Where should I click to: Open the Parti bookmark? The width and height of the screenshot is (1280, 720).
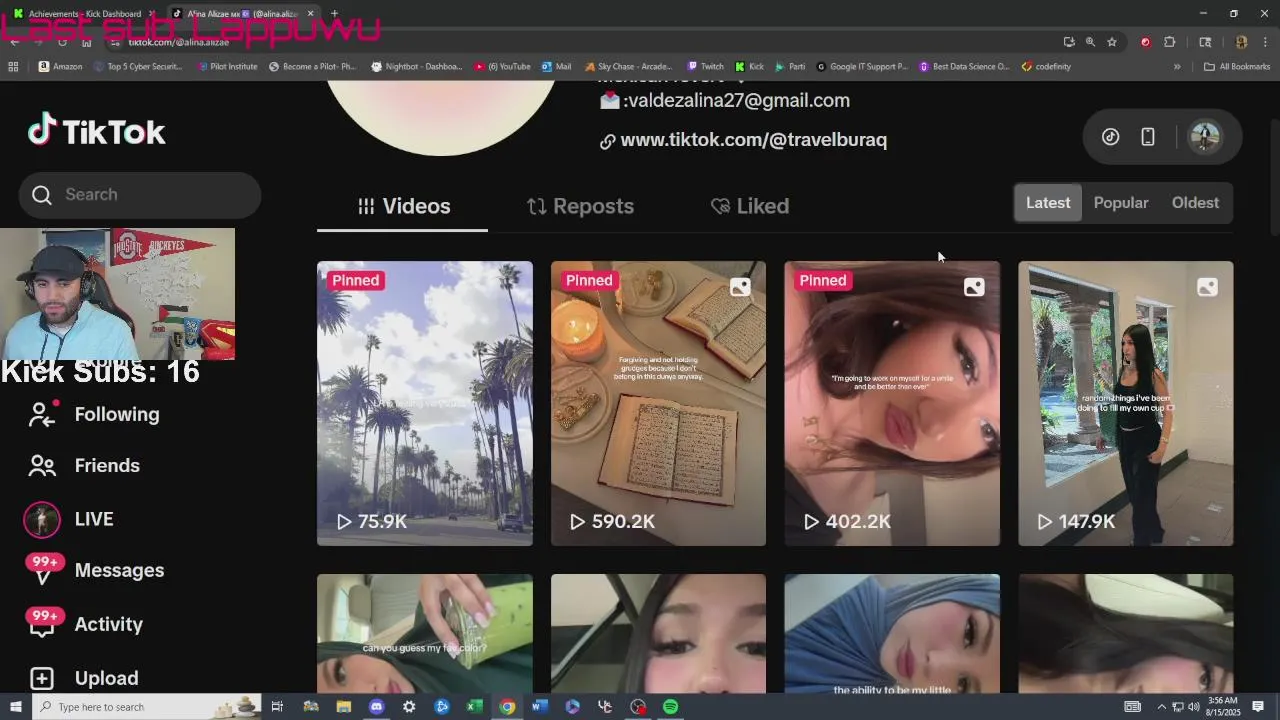coord(790,66)
